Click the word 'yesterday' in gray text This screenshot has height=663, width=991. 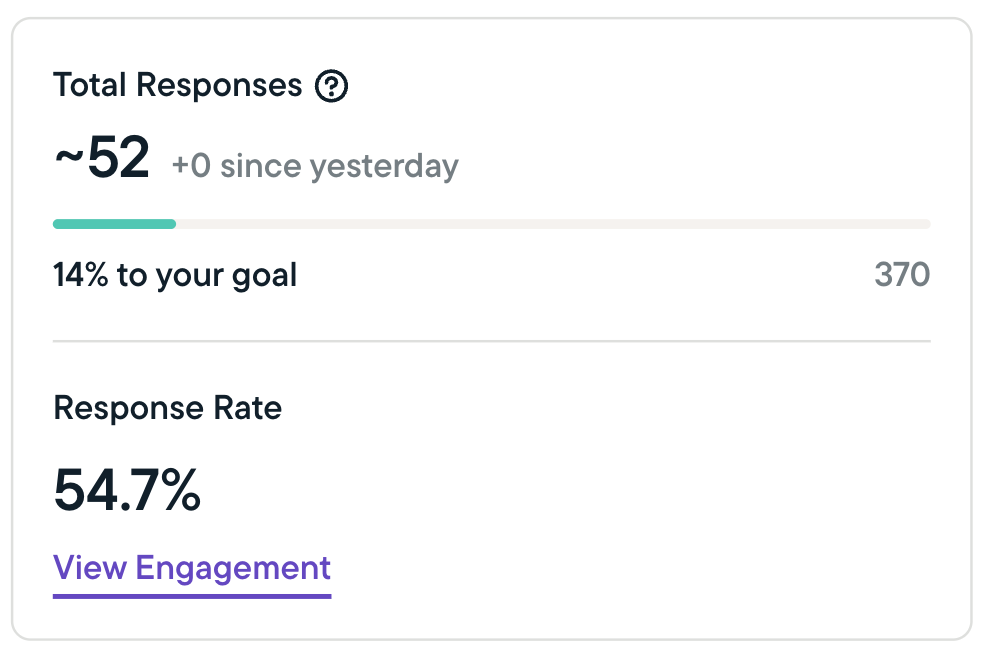(398, 165)
